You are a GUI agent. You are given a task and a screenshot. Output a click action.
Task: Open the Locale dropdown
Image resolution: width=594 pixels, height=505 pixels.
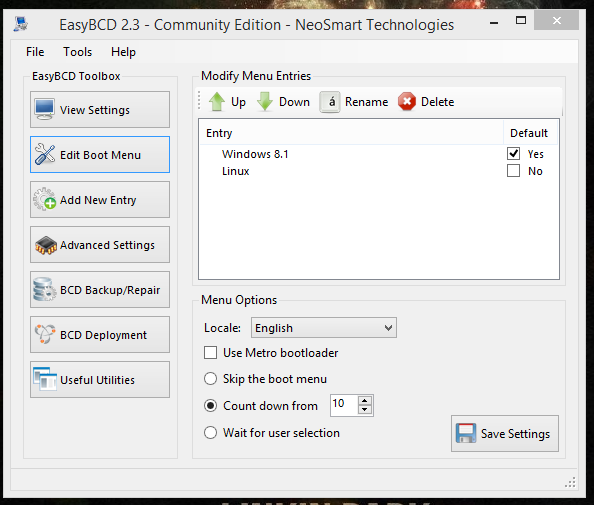point(324,328)
